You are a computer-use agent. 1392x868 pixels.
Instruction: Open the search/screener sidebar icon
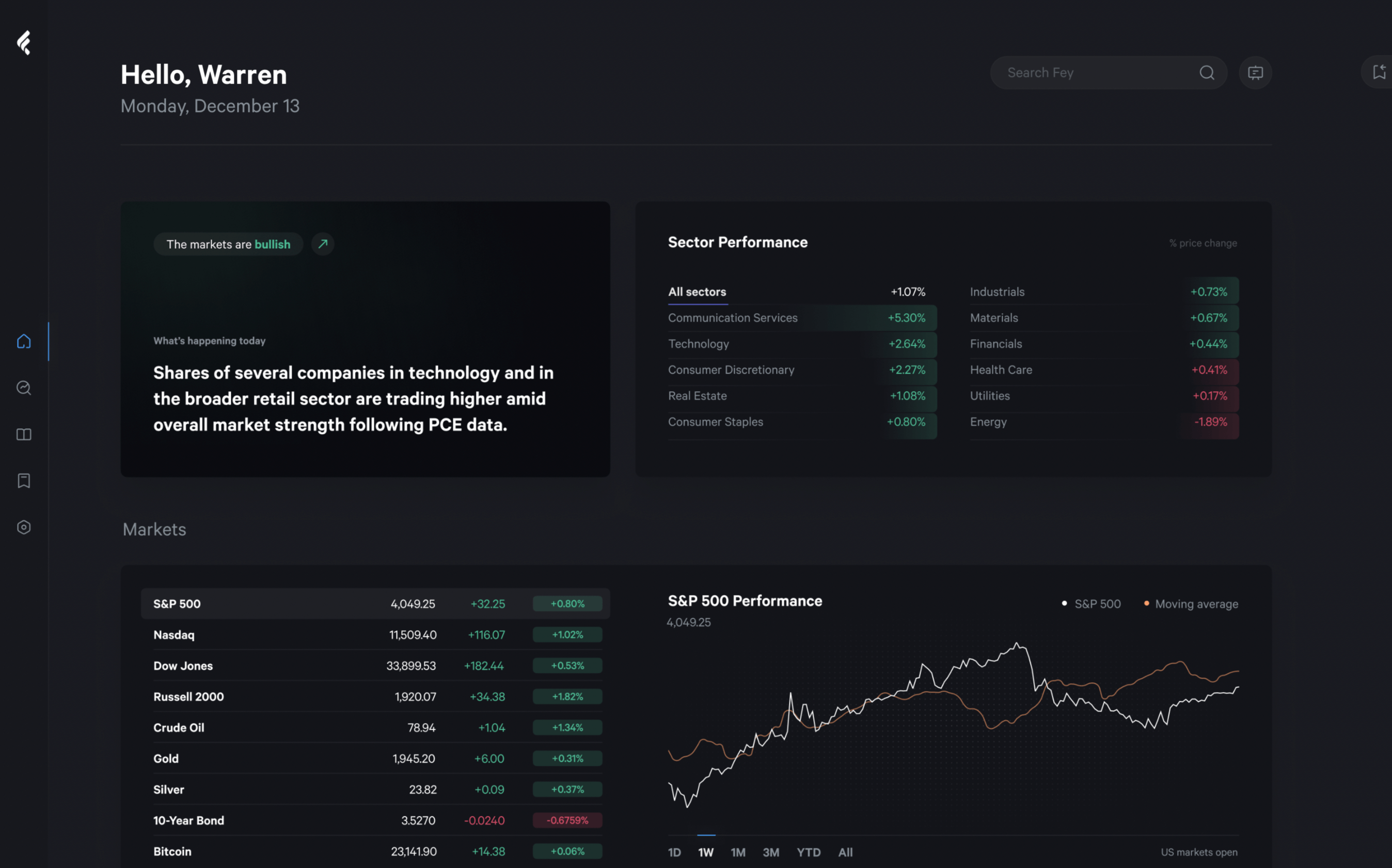(x=24, y=388)
